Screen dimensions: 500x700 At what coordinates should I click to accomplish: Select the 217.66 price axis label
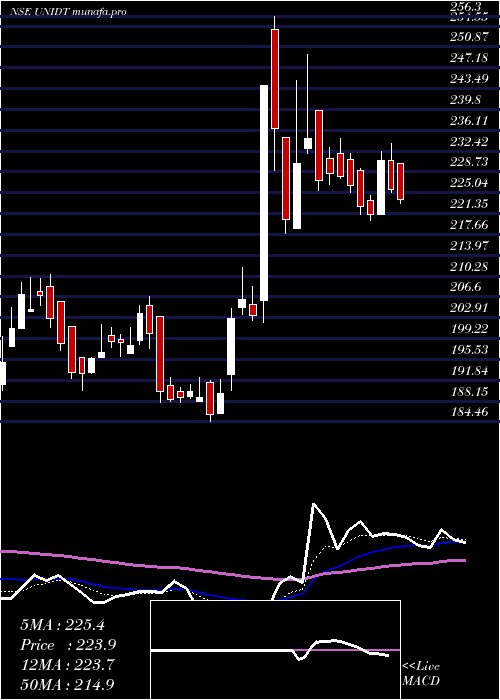click(468, 225)
